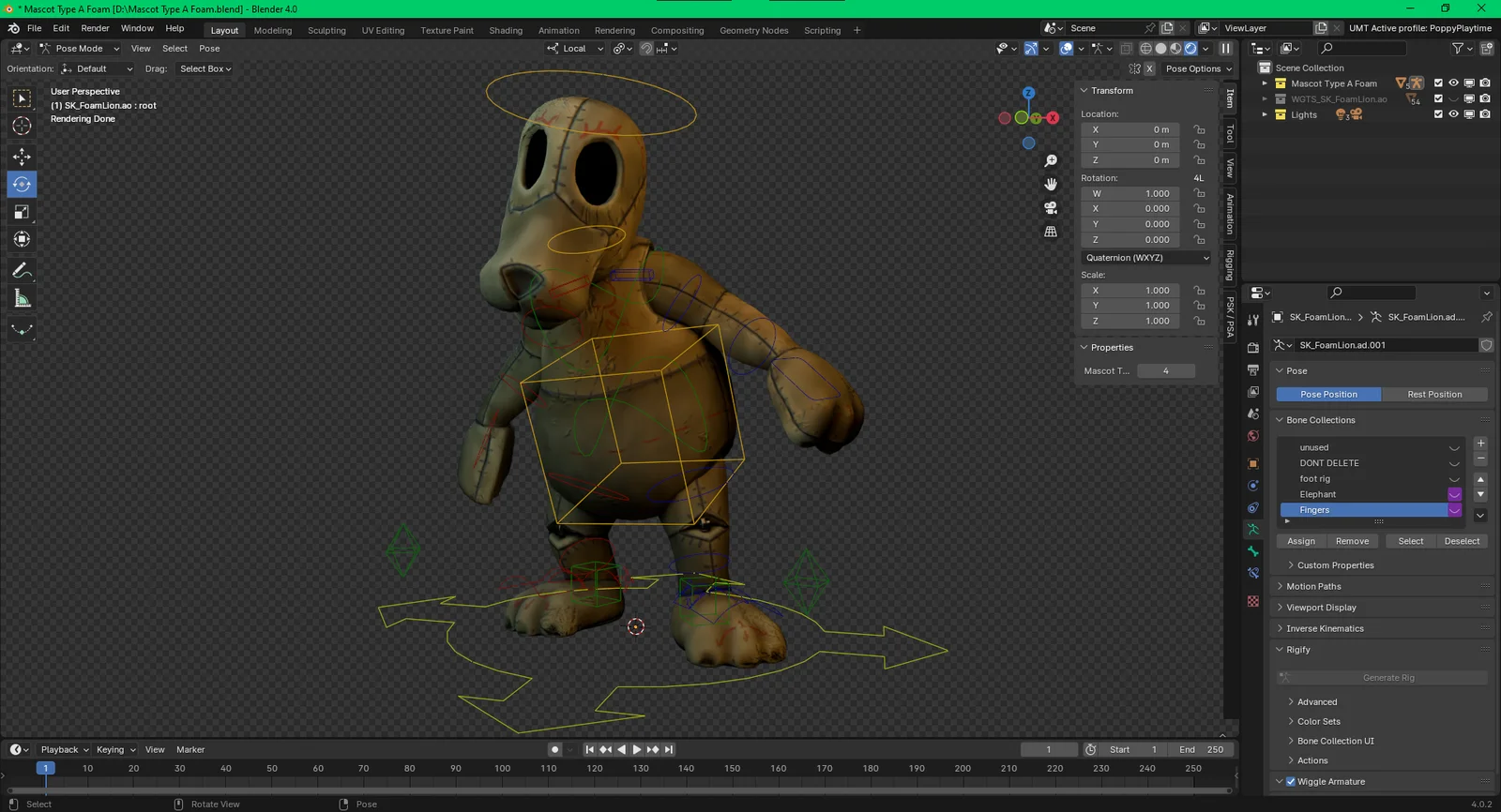Viewport: 1501px width, 812px height.
Task: Activate the Breakdowner pose tool
Action: tap(22, 329)
